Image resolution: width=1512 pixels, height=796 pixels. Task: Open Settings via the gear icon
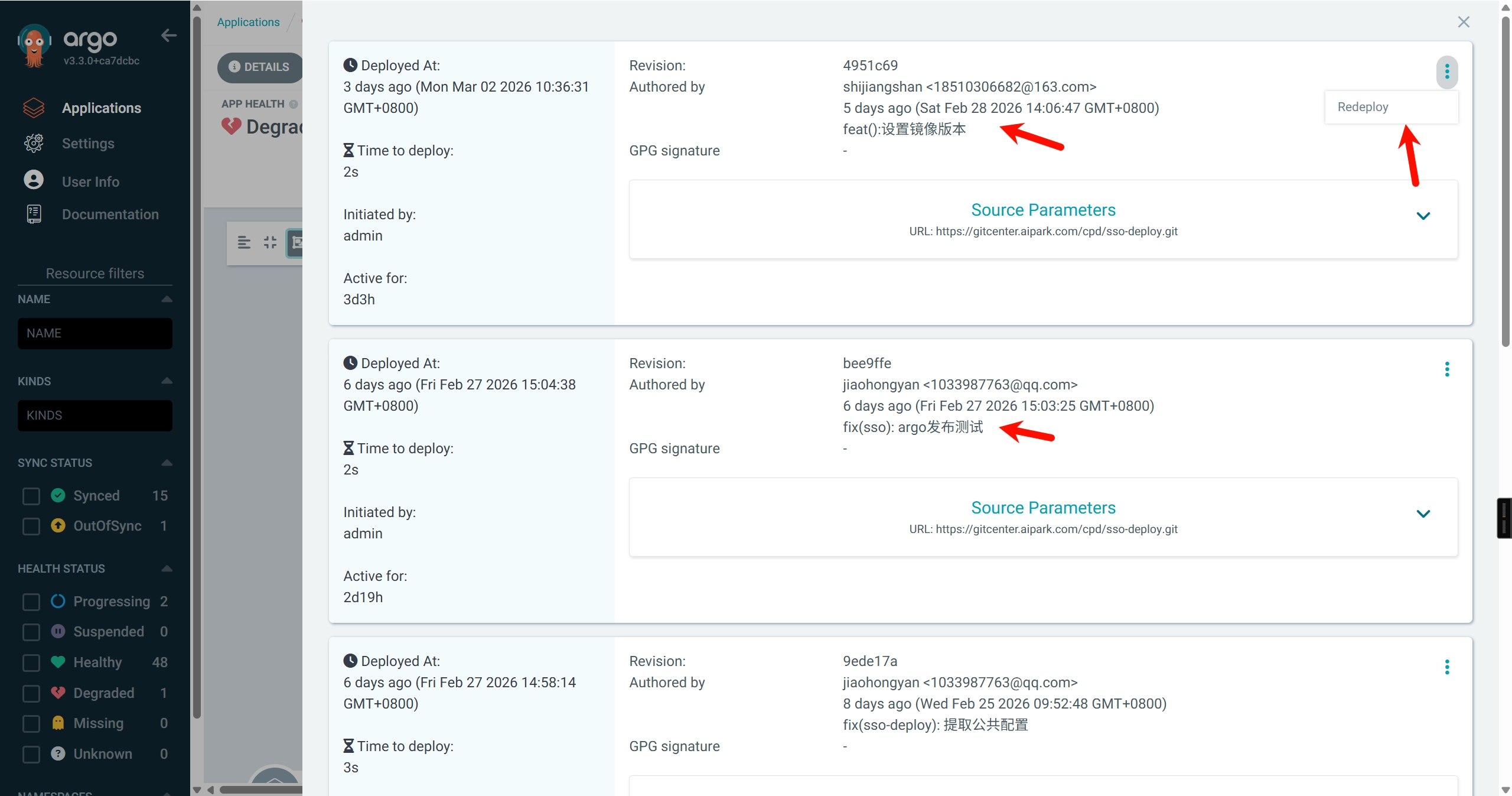[x=34, y=144]
